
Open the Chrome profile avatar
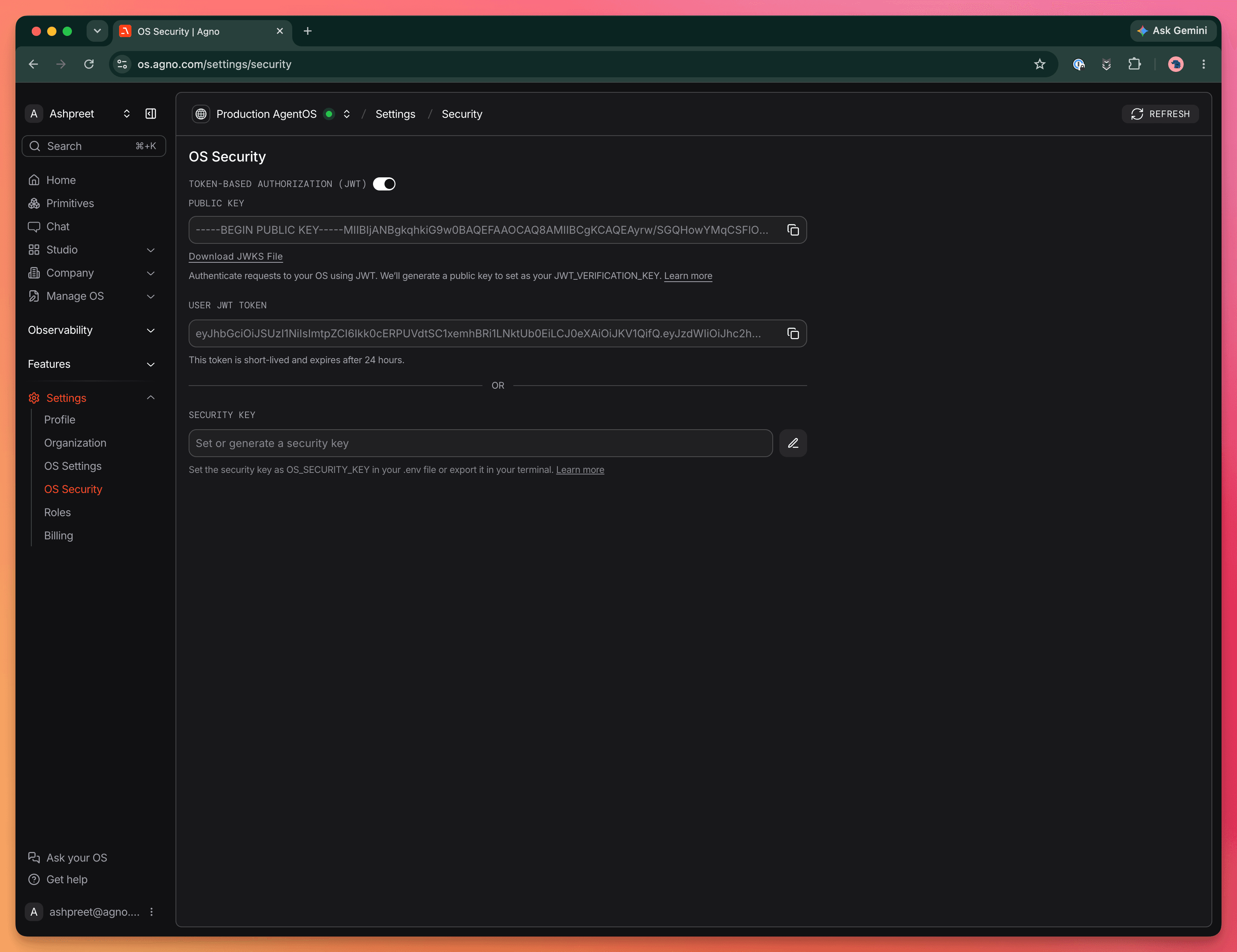1176,64
